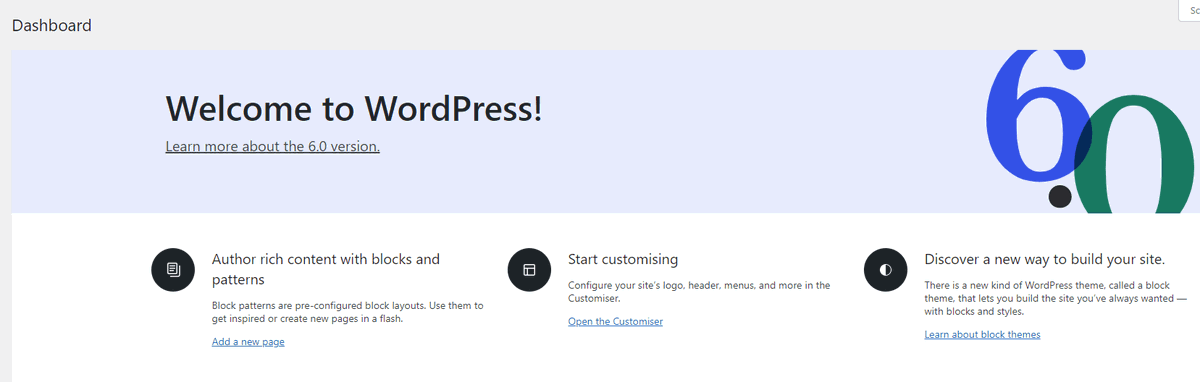The width and height of the screenshot is (1200, 382).
Task: Click the 'Configure your site's logo, header, menus' text
Action: pyautogui.click(x=699, y=291)
